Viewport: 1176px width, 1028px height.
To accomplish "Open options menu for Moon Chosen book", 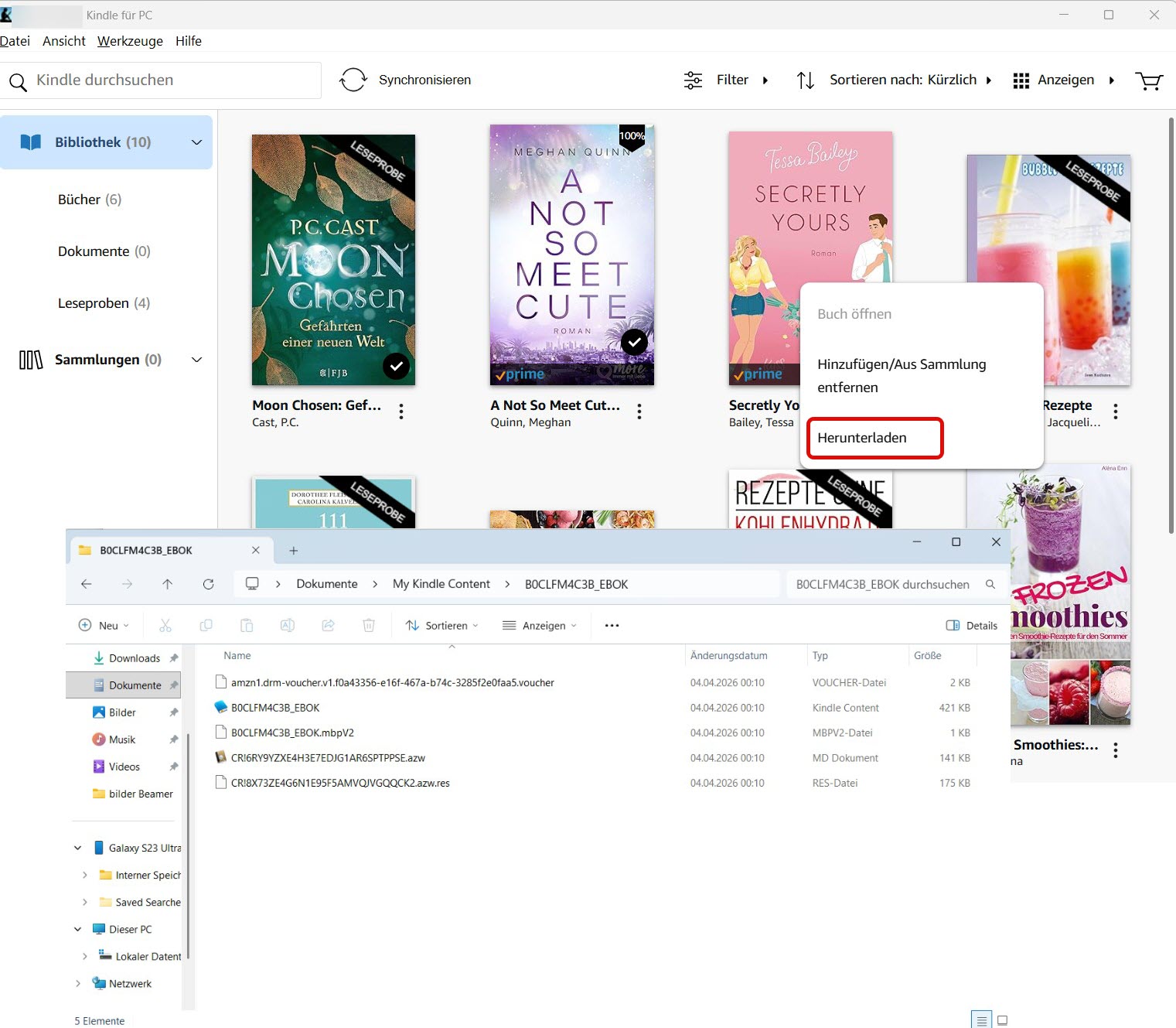I will [401, 412].
